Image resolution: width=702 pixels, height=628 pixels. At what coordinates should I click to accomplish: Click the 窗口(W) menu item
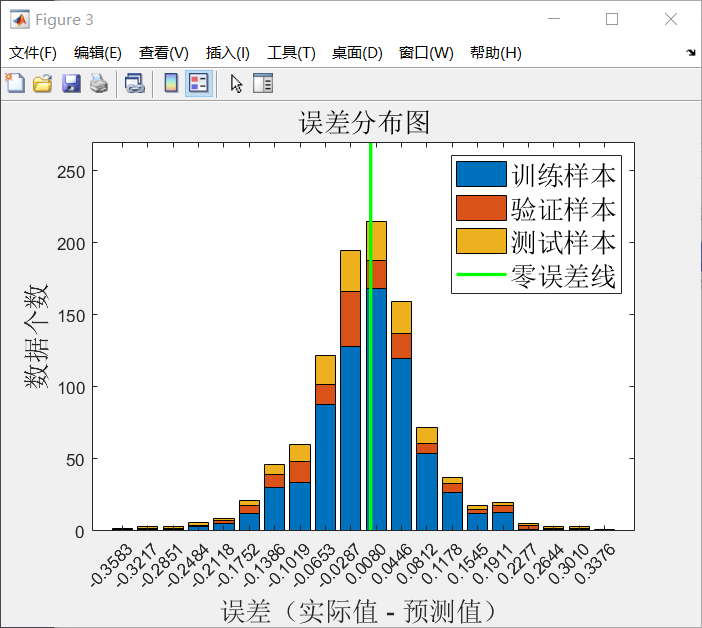tap(426, 53)
